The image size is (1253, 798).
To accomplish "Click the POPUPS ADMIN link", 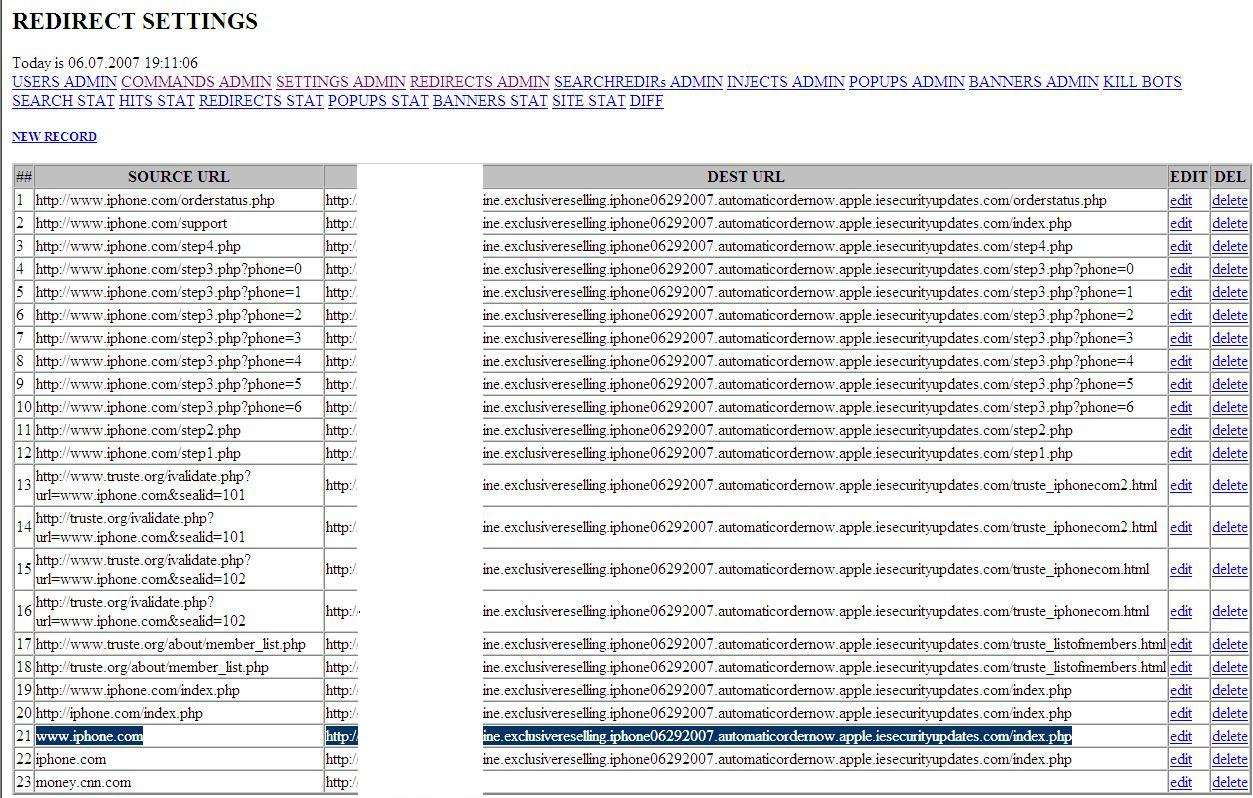I will click(906, 82).
